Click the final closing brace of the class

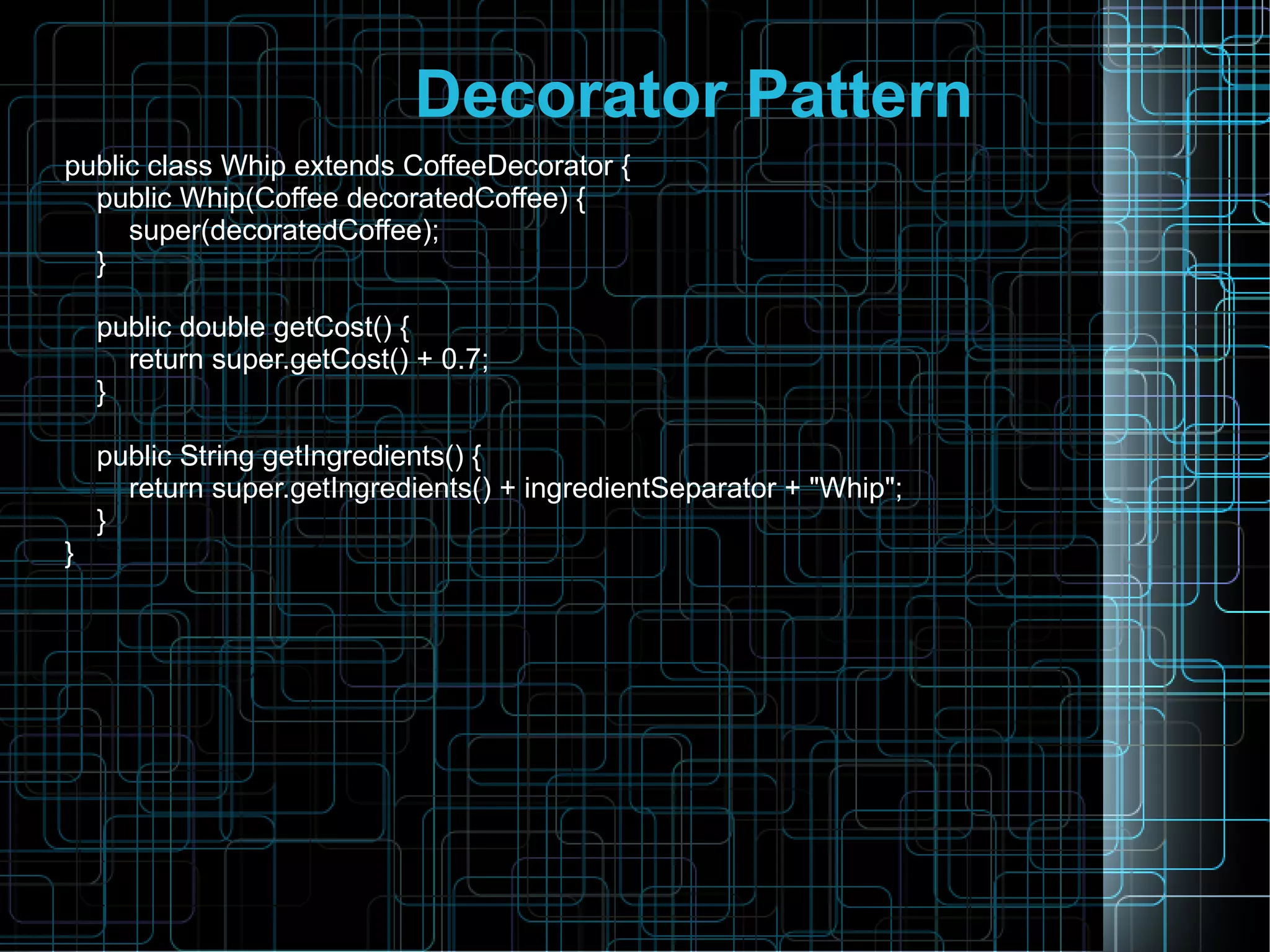[x=69, y=553]
